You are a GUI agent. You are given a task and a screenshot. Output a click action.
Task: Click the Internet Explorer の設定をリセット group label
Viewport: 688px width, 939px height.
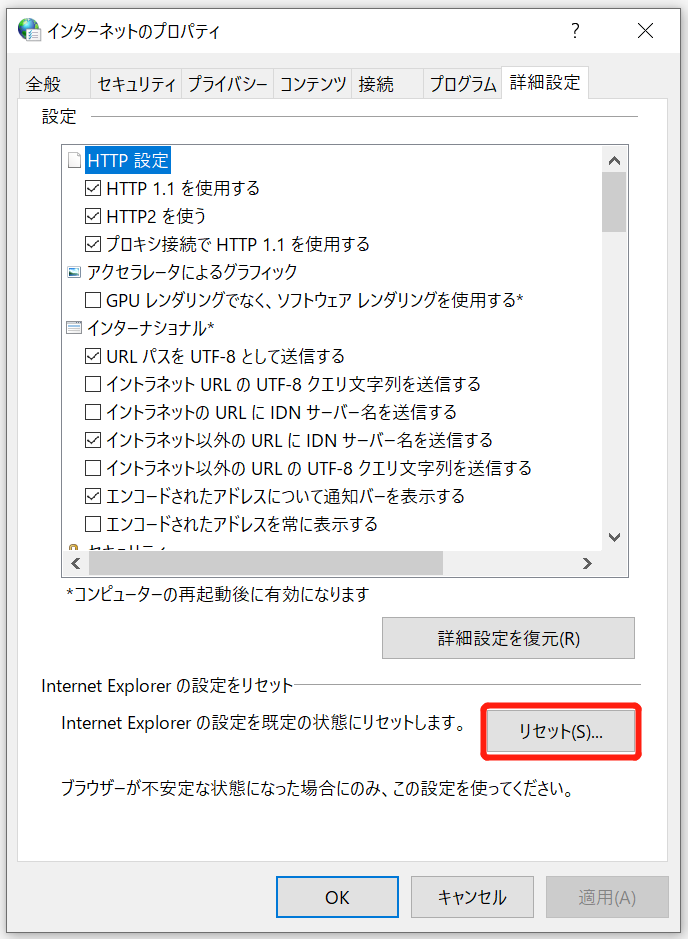coord(167,686)
